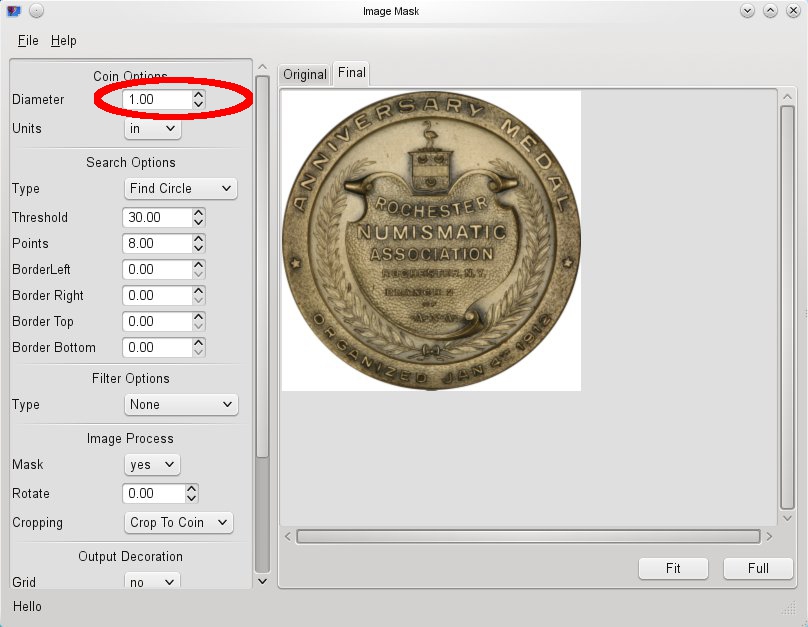Viewport: 808px width, 627px height.
Task: Click the Diameter value field
Action: click(157, 99)
